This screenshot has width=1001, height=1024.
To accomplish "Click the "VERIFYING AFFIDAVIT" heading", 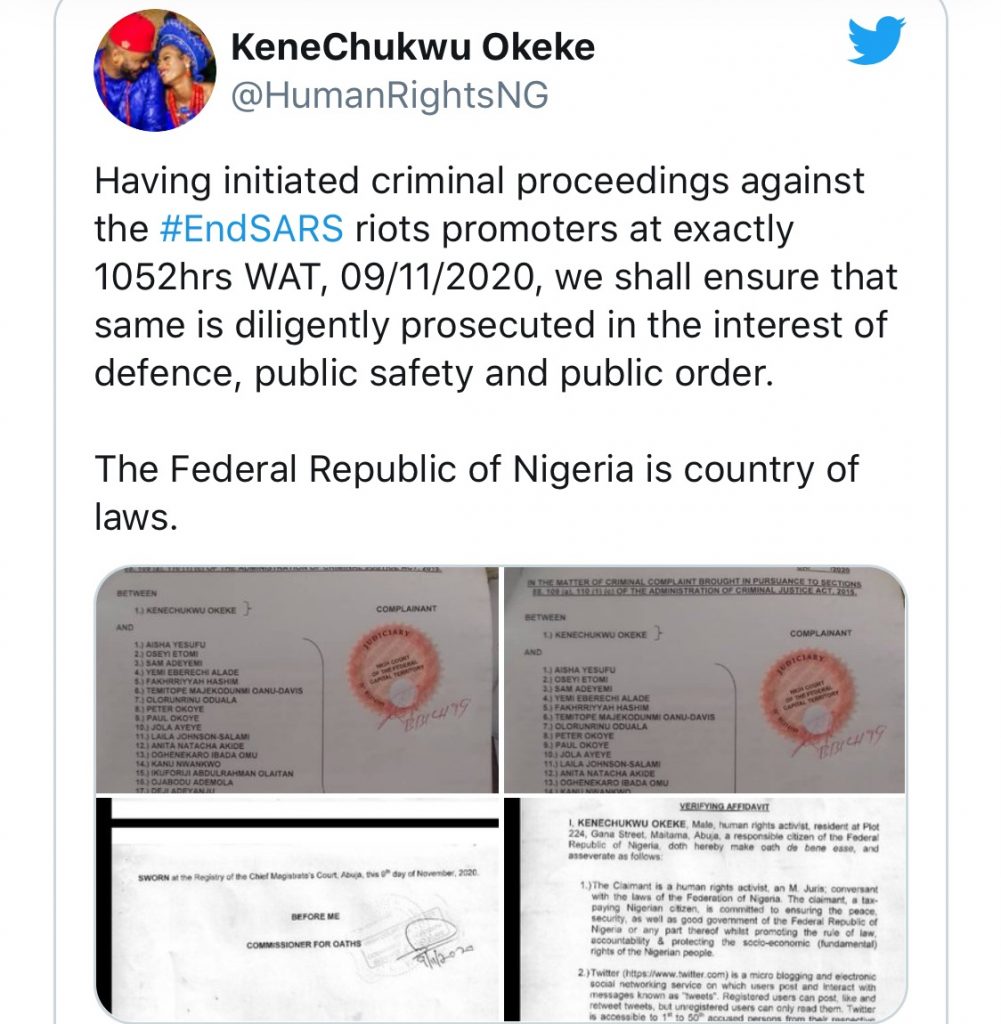I will (705, 805).
